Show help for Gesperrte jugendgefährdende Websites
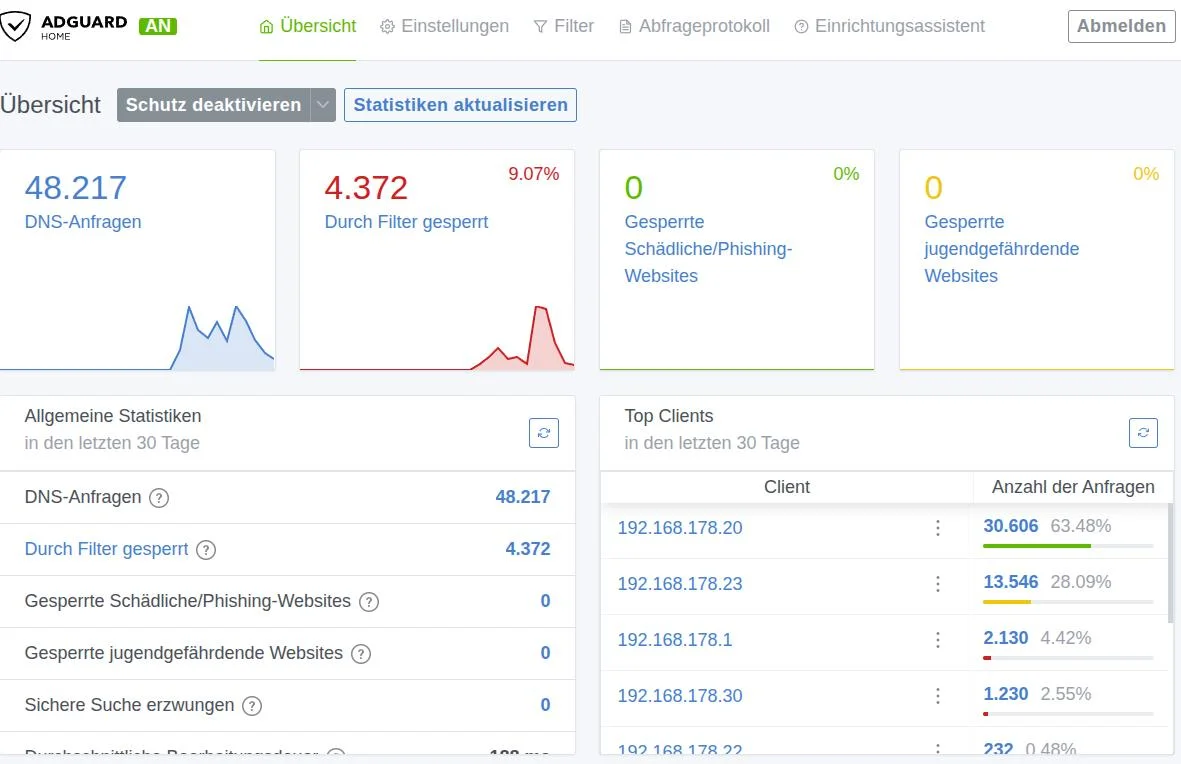Image resolution: width=1181 pixels, height=764 pixels. (361, 654)
